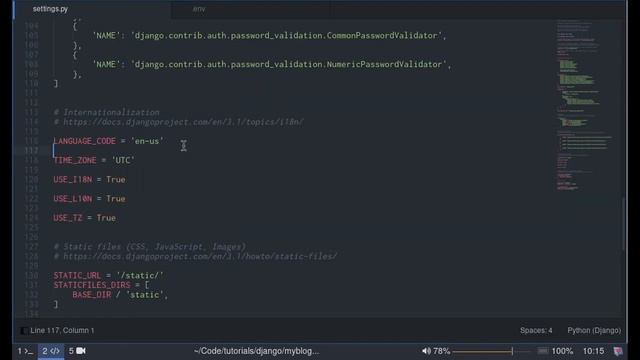The height and width of the screenshot is (360, 640).
Task: Click the vertical editor scrollbar
Action: pos(623,224)
